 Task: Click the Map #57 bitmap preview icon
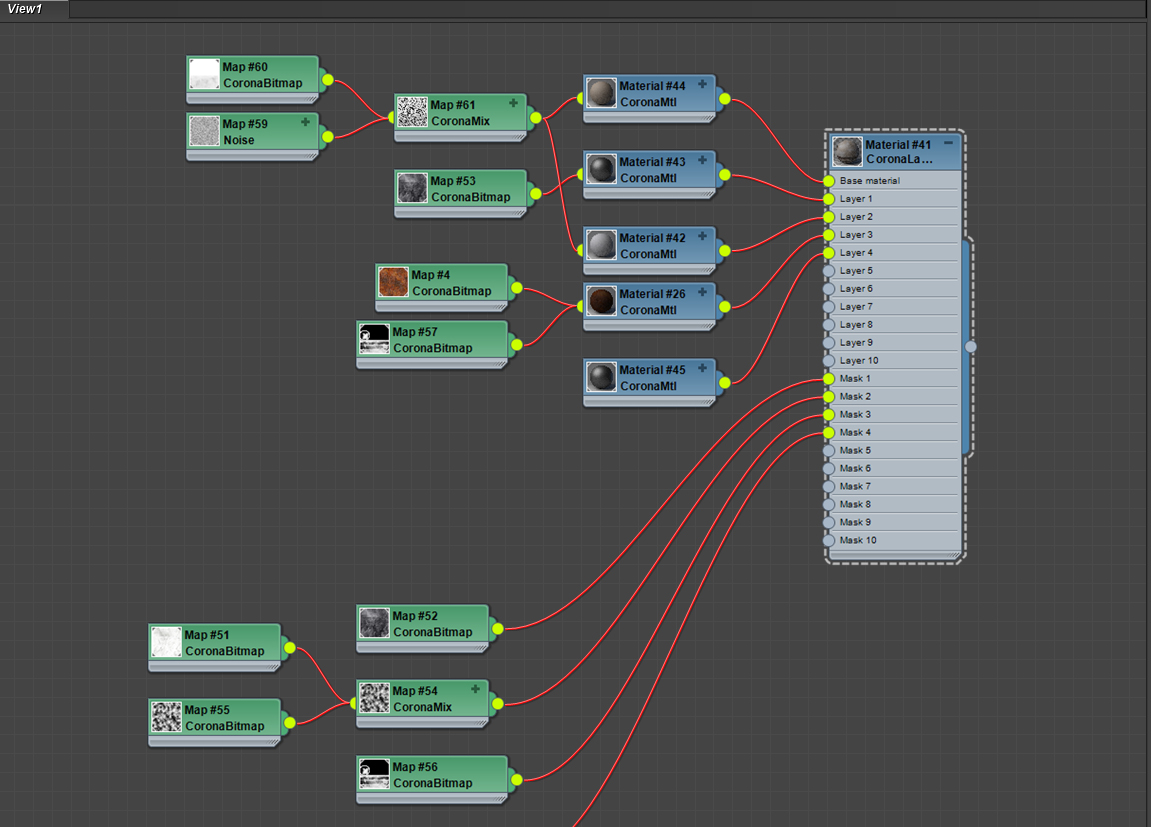[374, 340]
